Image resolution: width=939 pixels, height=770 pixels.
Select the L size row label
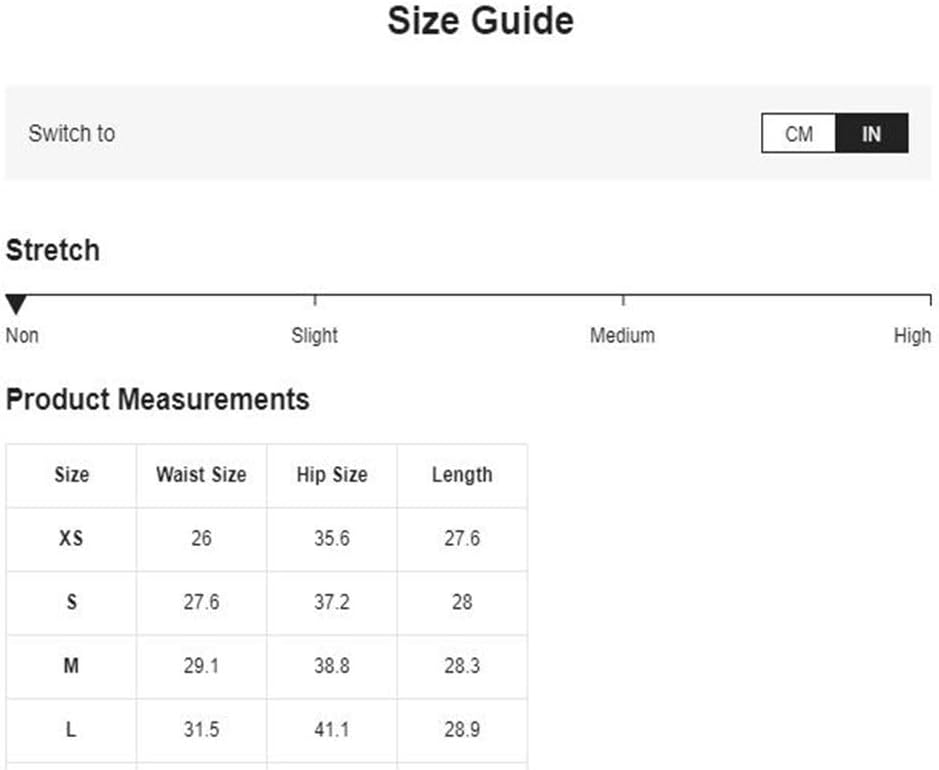(x=71, y=729)
